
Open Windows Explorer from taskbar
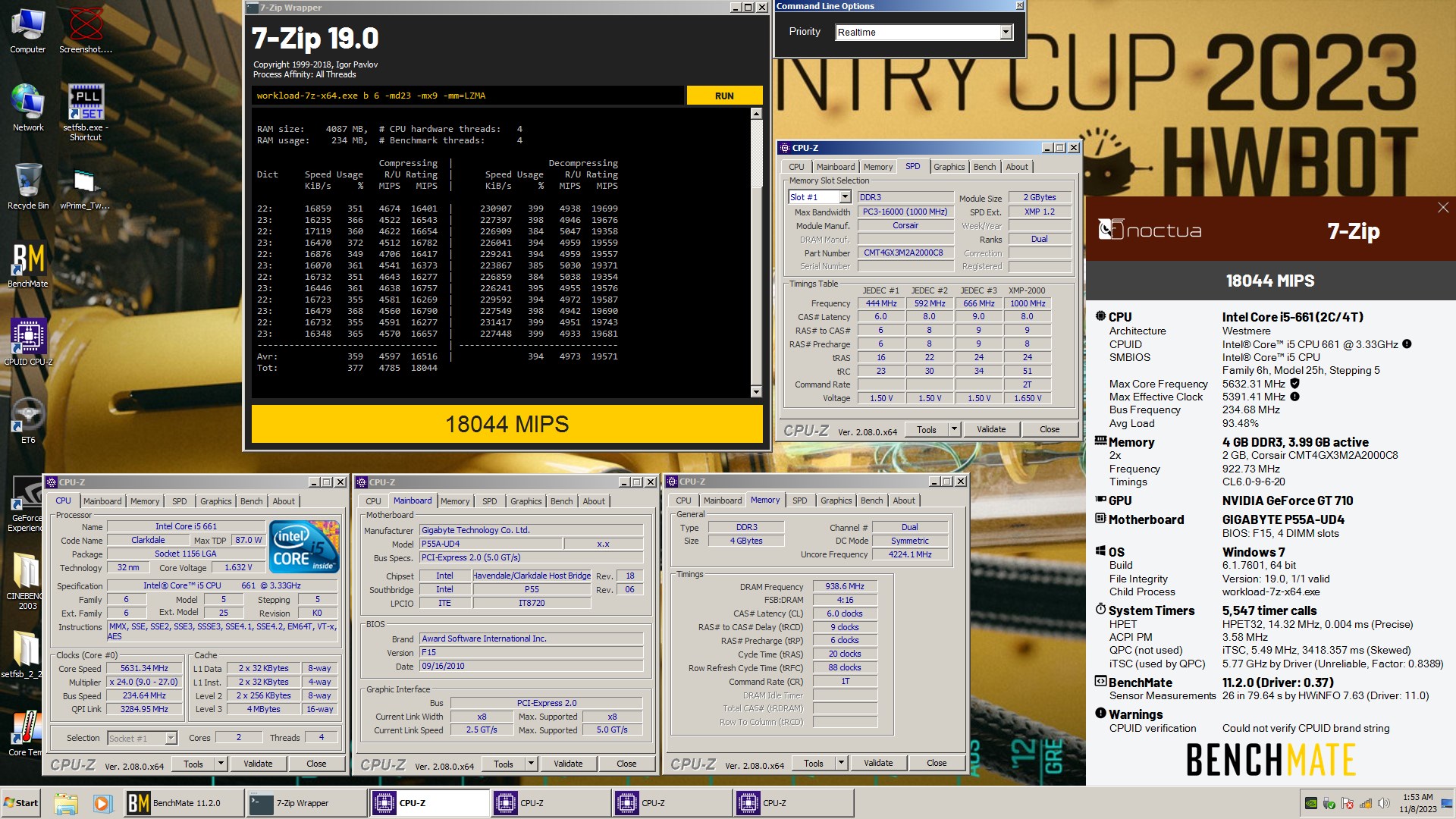point(66,803)
